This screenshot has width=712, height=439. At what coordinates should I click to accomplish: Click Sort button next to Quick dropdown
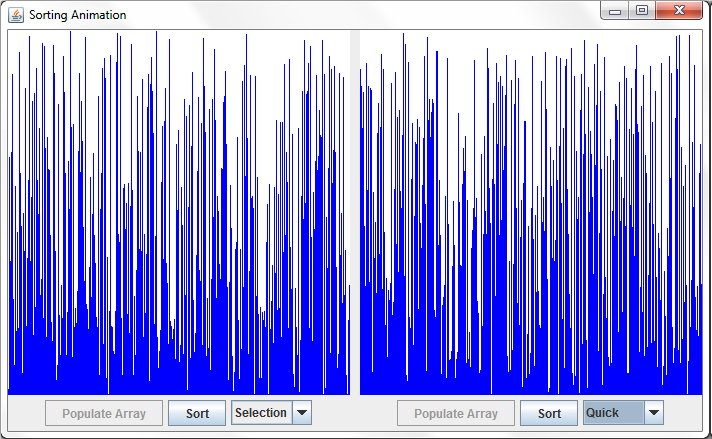549,413
